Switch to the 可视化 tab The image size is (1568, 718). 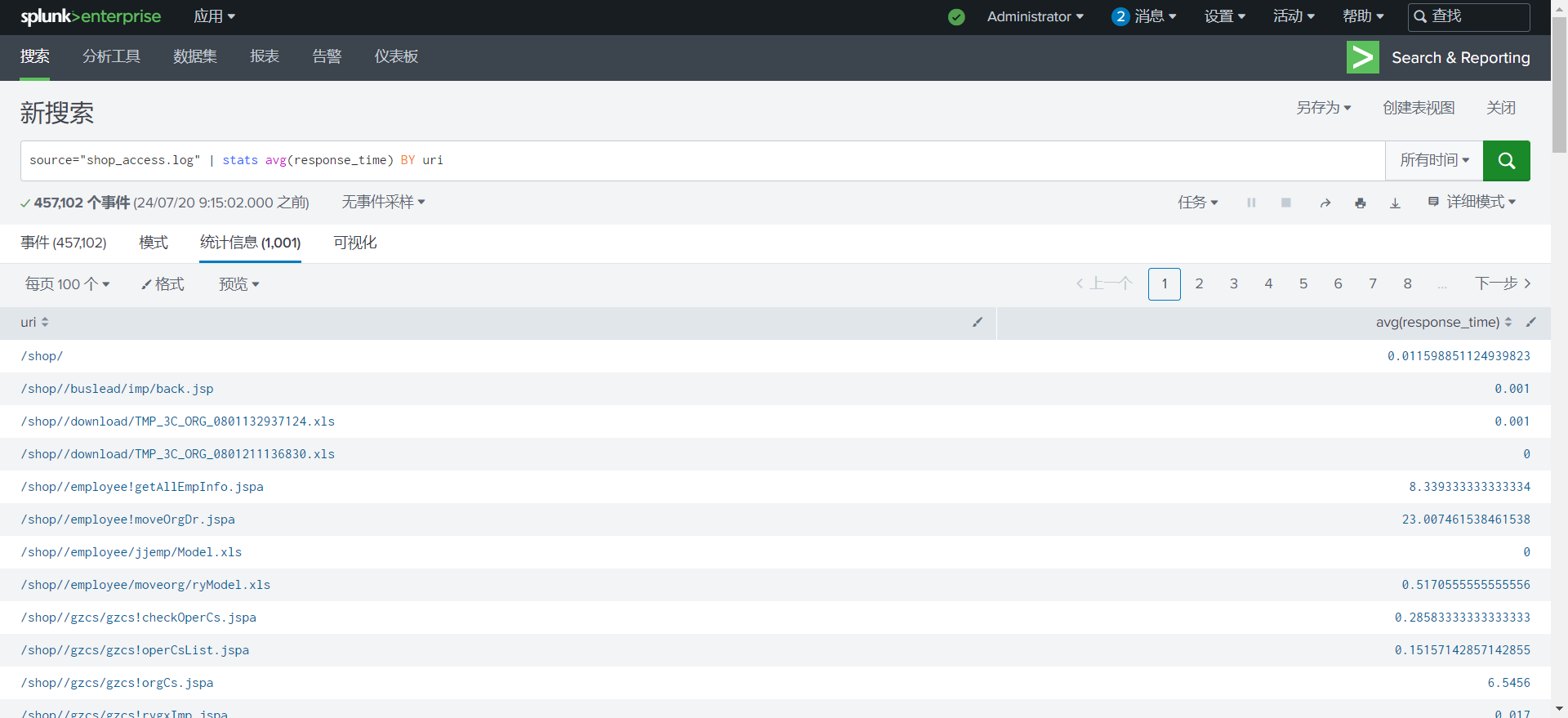[354, 243]
